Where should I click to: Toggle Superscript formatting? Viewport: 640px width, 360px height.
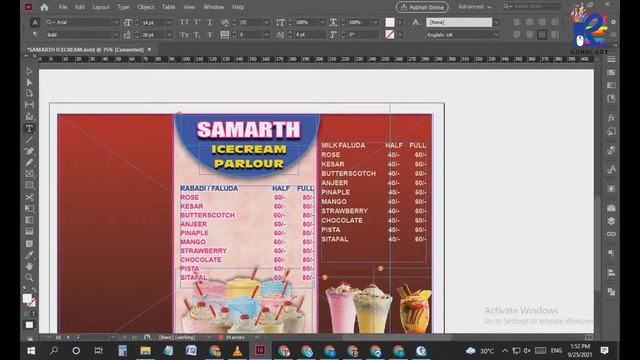[x=197, y=22]
